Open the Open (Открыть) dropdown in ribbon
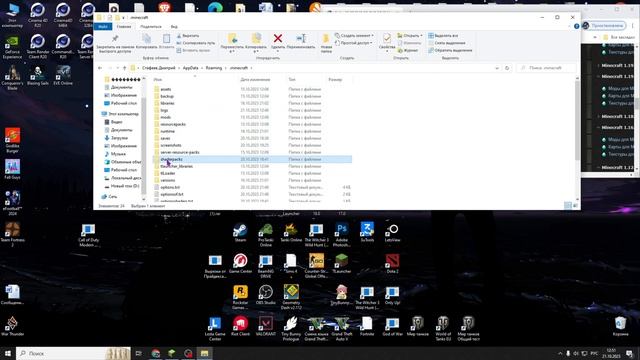640x360 pixels. pyautogui.click(x=410, y=36)
